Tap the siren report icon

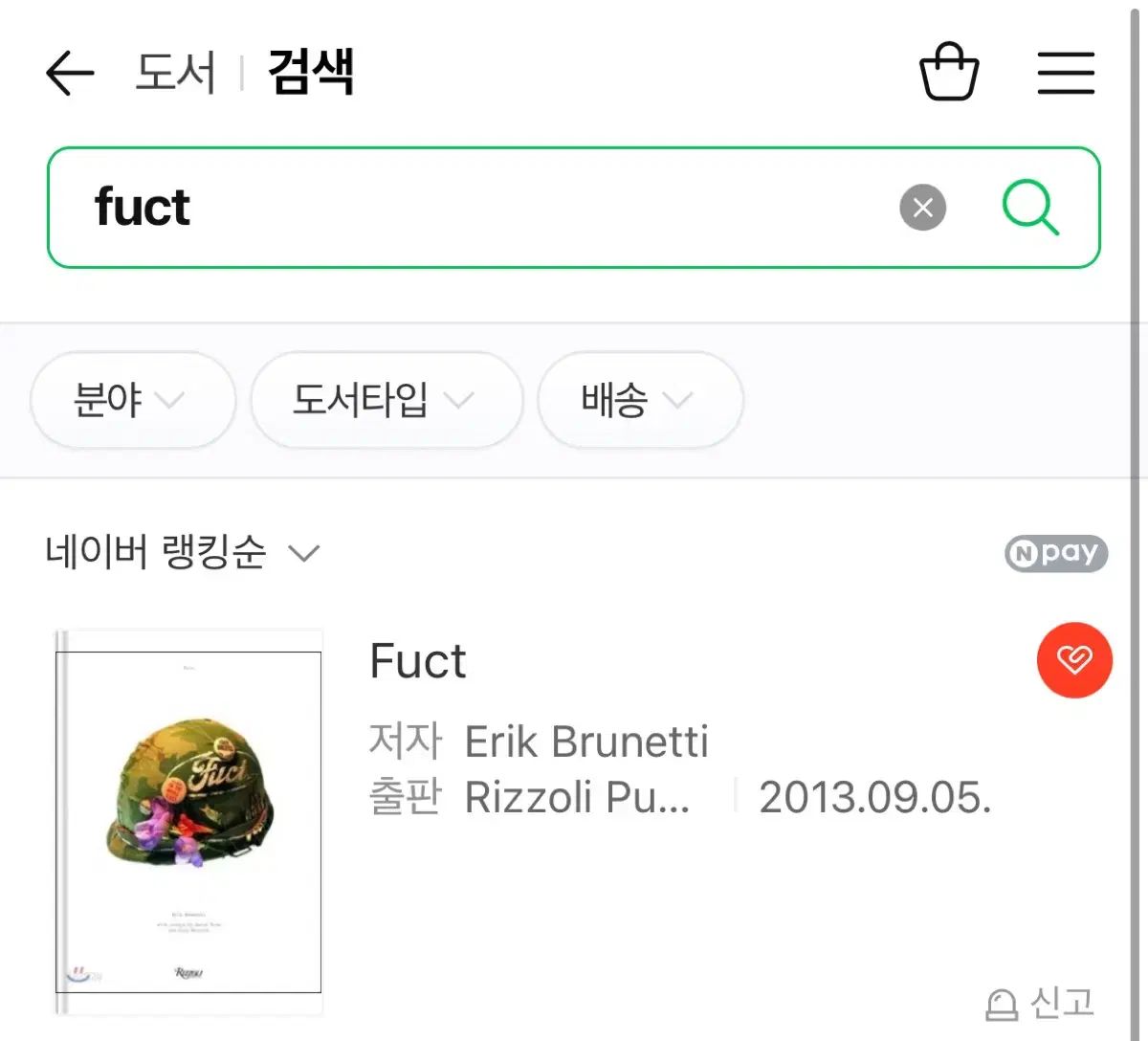[x=1002, y=1005]
